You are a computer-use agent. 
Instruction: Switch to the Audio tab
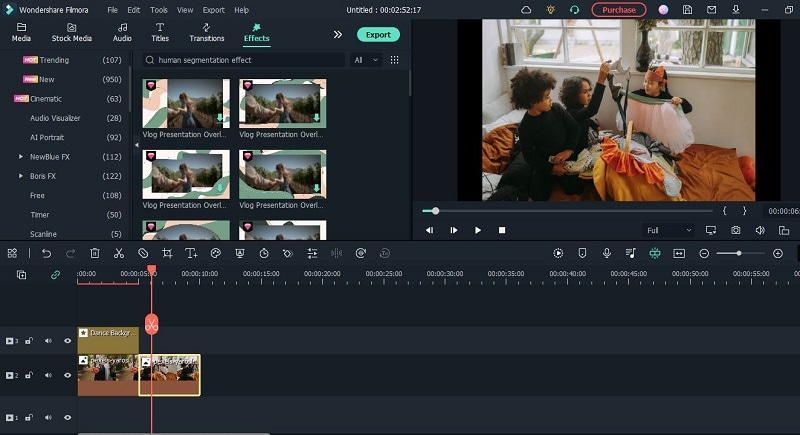(122, 33)
